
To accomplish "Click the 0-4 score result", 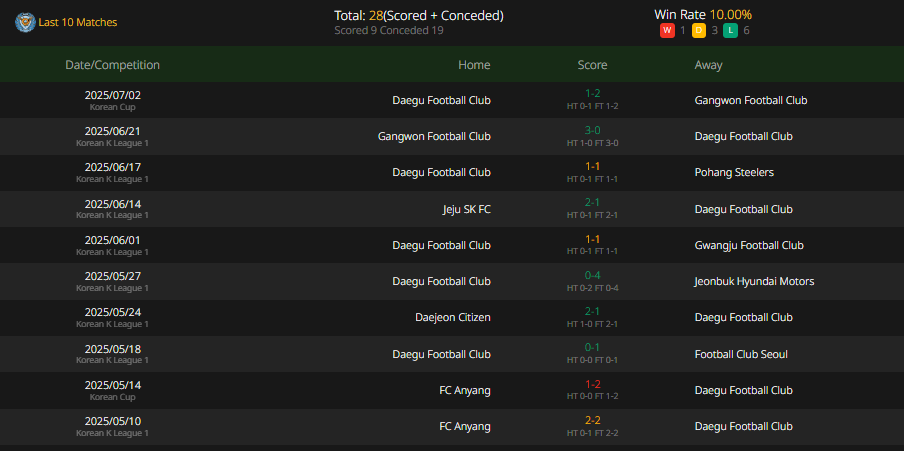I will [x=592, y=276].
